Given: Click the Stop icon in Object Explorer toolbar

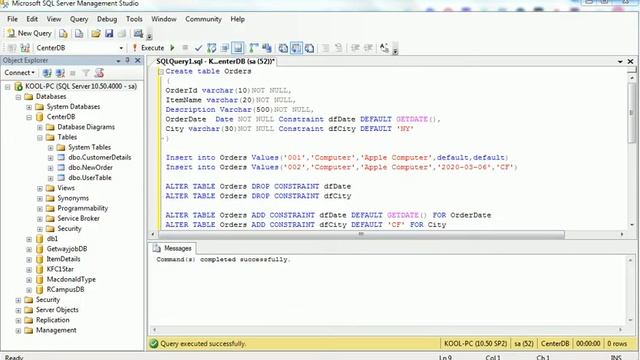Looking at the screenshot, I should [73, 73].
